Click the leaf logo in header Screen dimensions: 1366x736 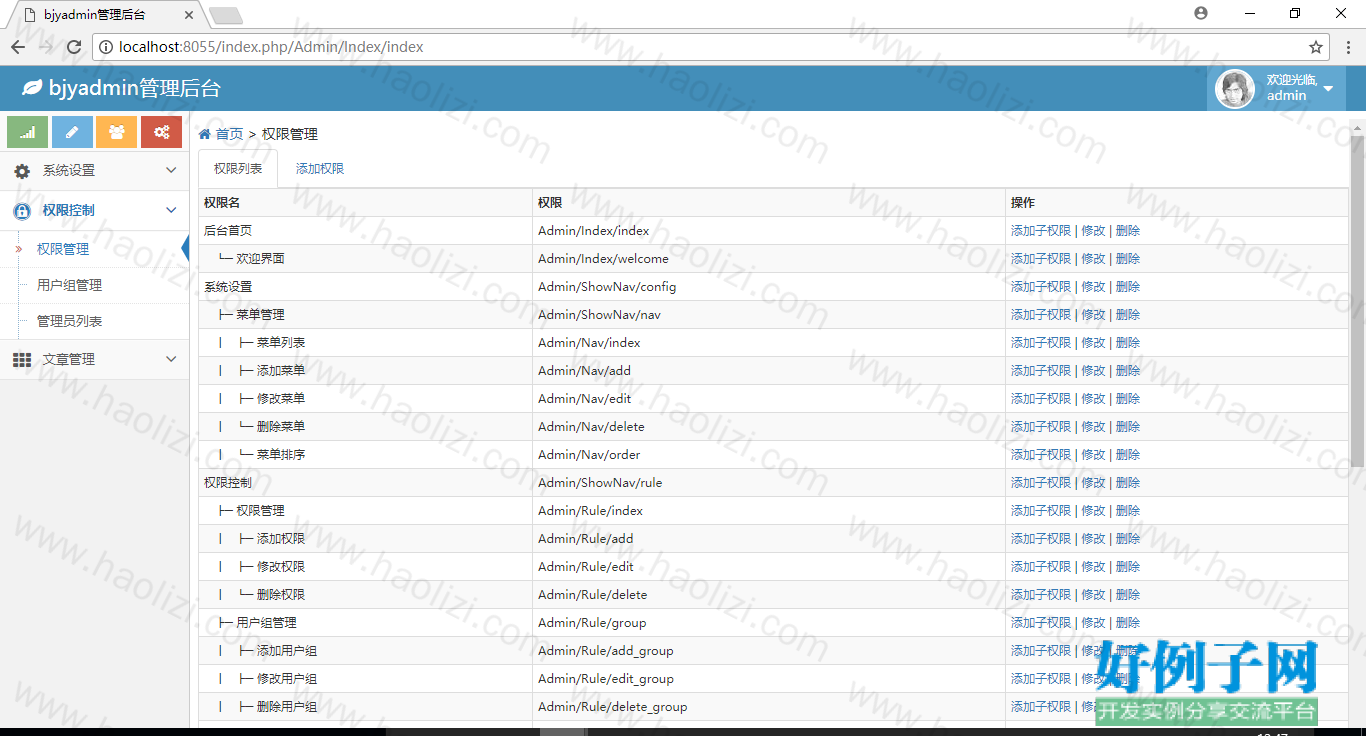pyautogui.click(x=32, y=88)
